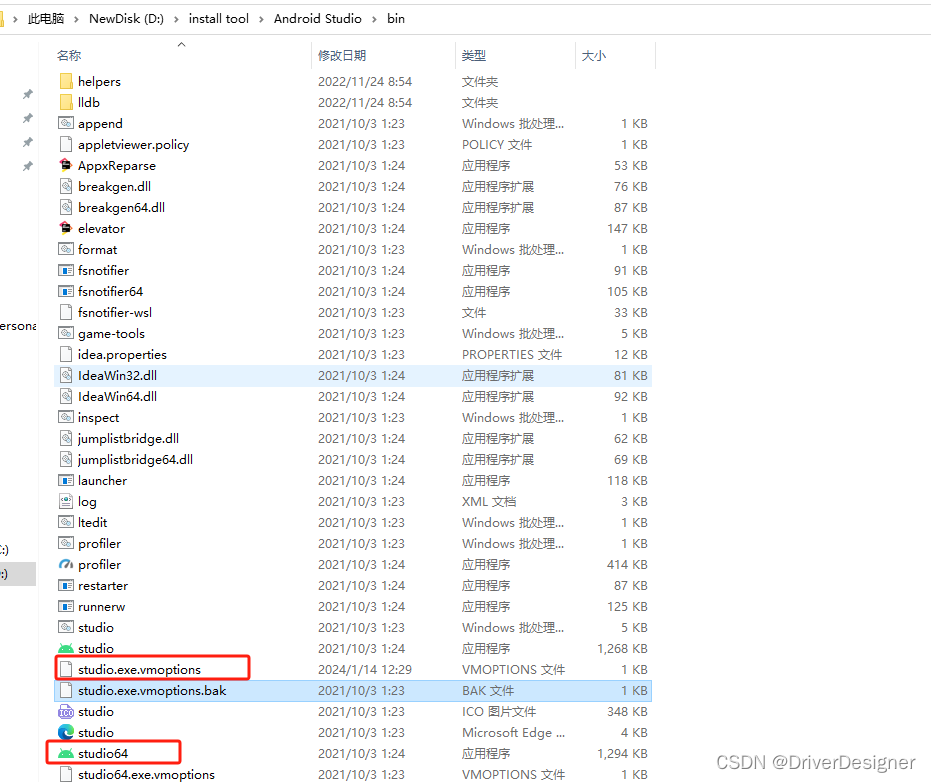Expand the breadcrumb chevron after install tool
Screen dimensions: 931x782
pos(261,19)
